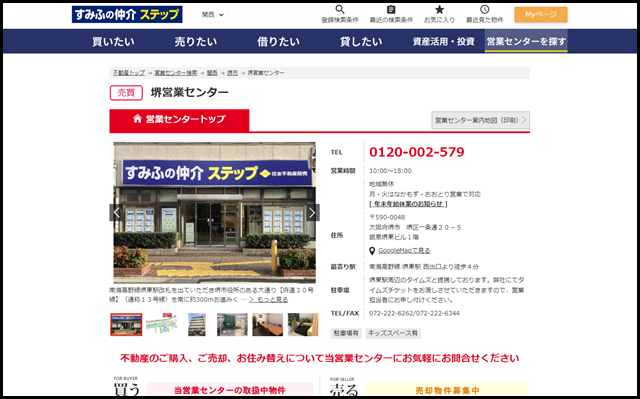Open the 資産活用・投資 menu item

(x=444, y=41)
